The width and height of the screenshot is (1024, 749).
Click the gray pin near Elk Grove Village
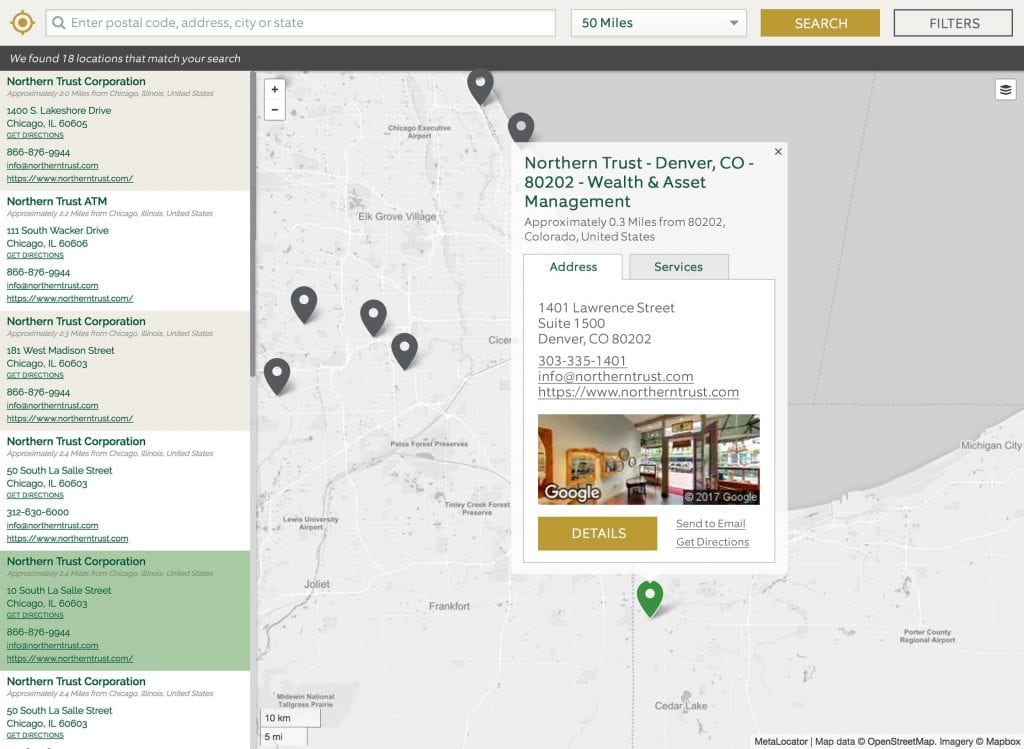[x=305, y=302]
